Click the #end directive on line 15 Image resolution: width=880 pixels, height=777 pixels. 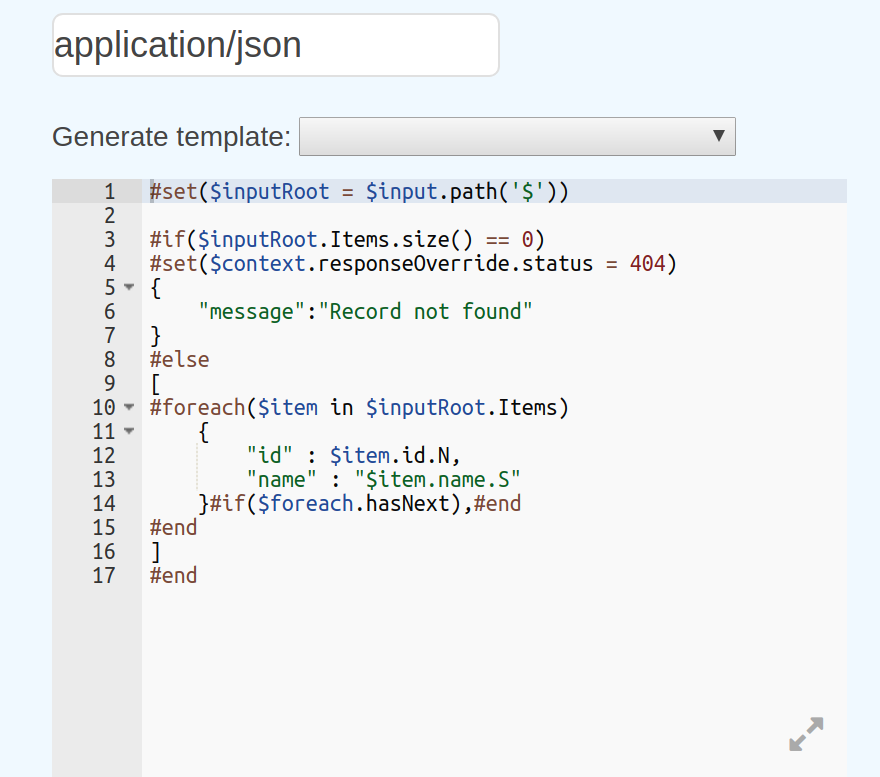[x=173, y=528]
